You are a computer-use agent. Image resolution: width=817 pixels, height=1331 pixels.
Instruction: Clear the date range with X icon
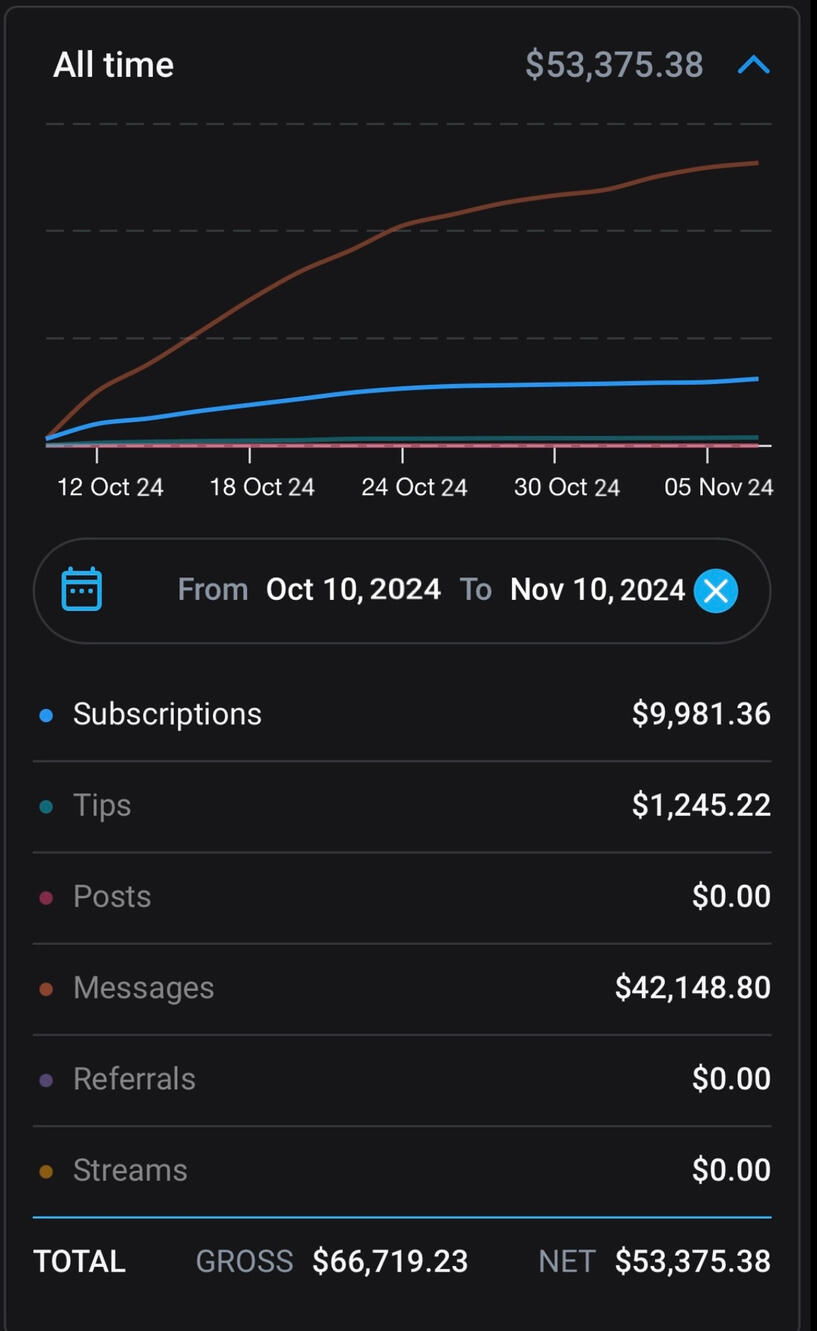click(x=716, y=590)
